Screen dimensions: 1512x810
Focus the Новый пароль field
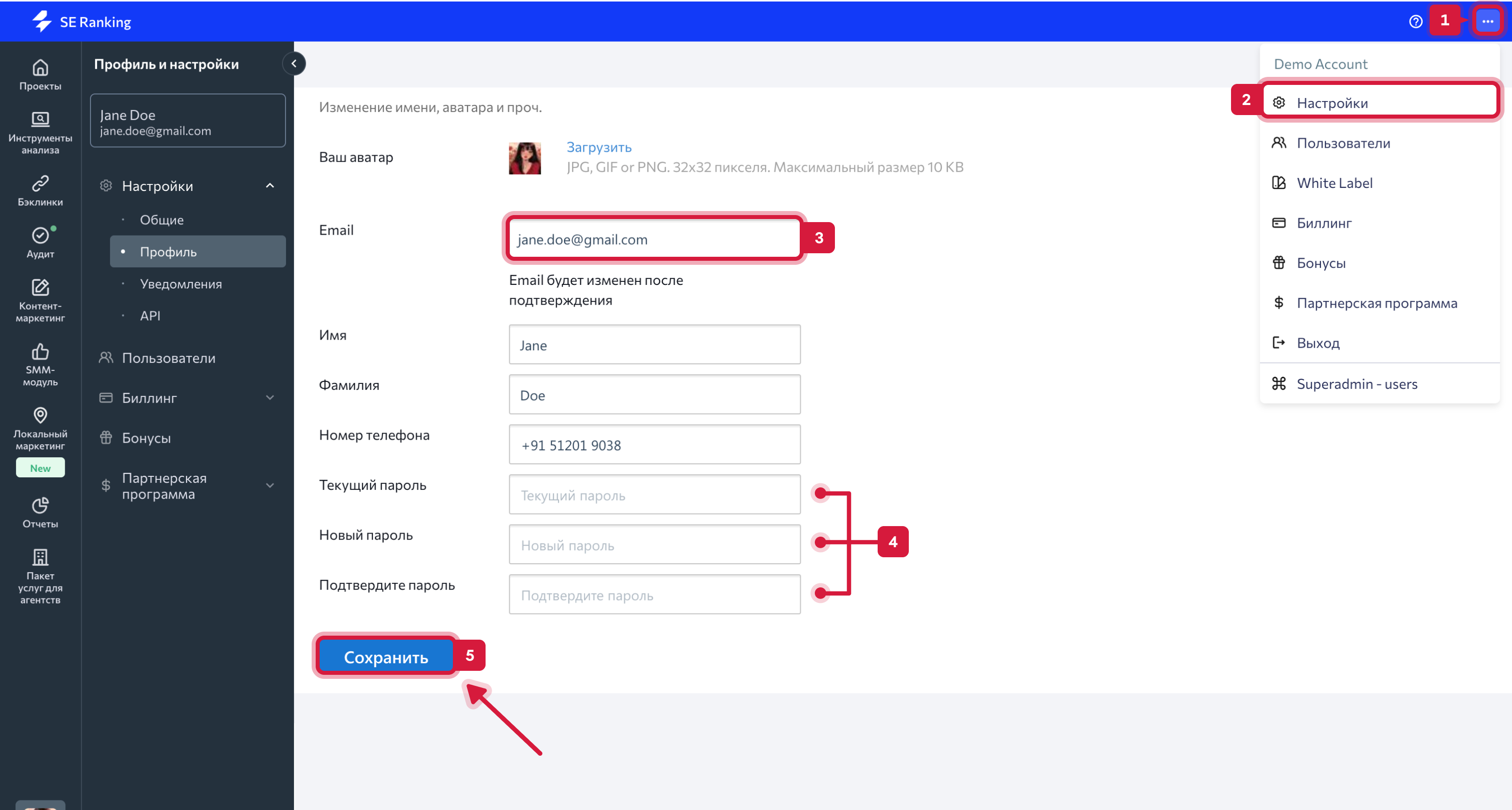coord(654,544)
